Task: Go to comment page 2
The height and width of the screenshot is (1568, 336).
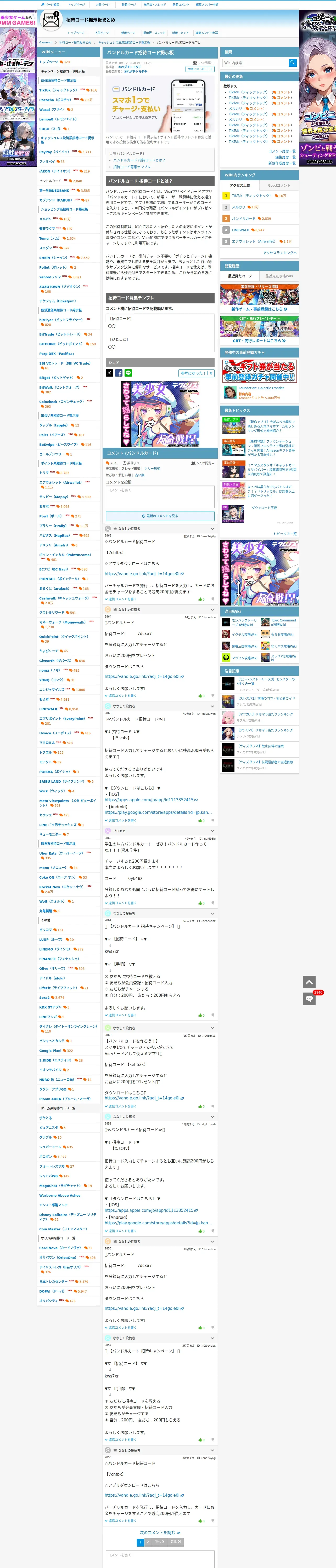Action: pos(148,1542)
